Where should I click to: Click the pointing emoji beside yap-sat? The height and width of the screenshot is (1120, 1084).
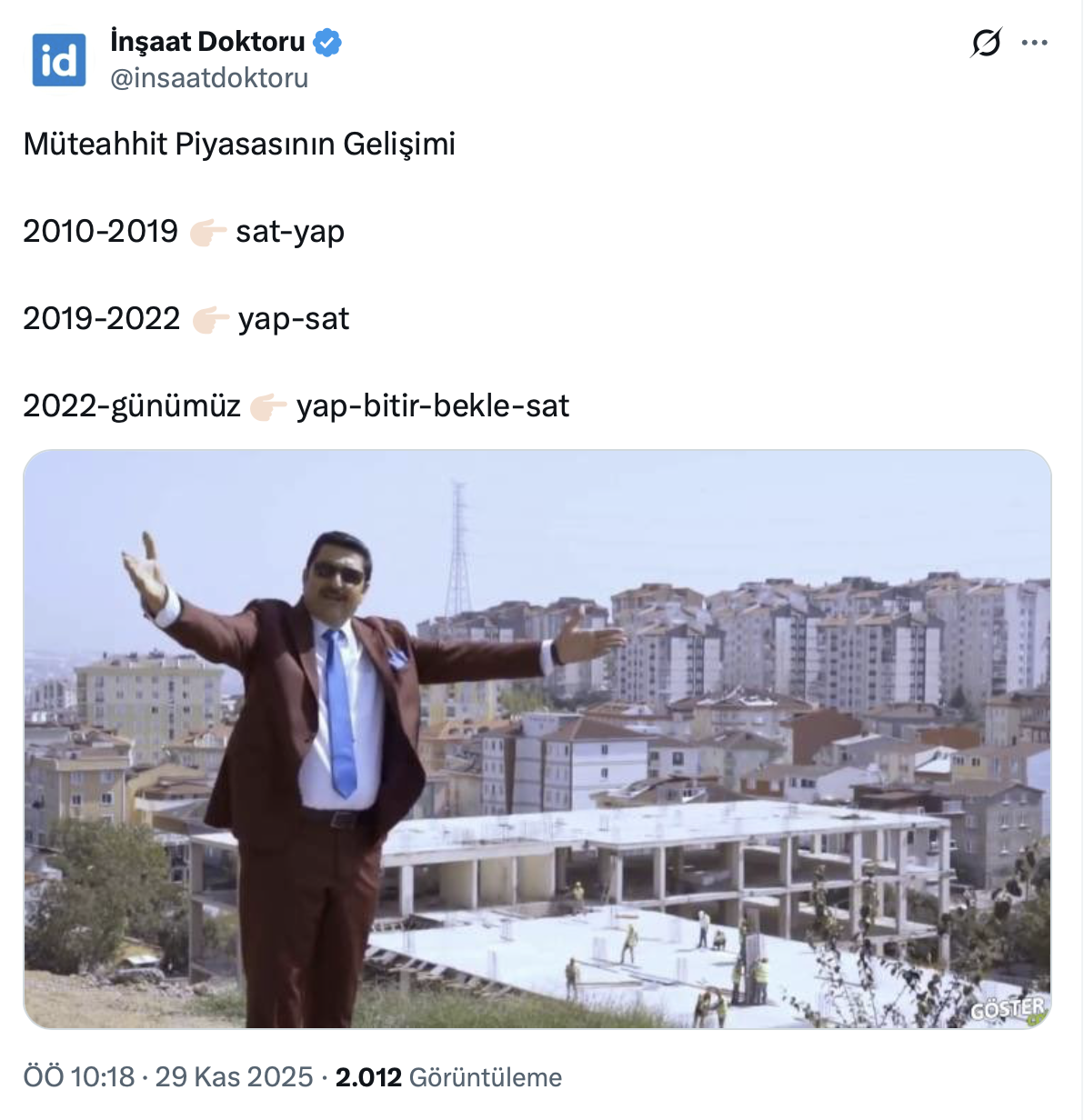209,320
